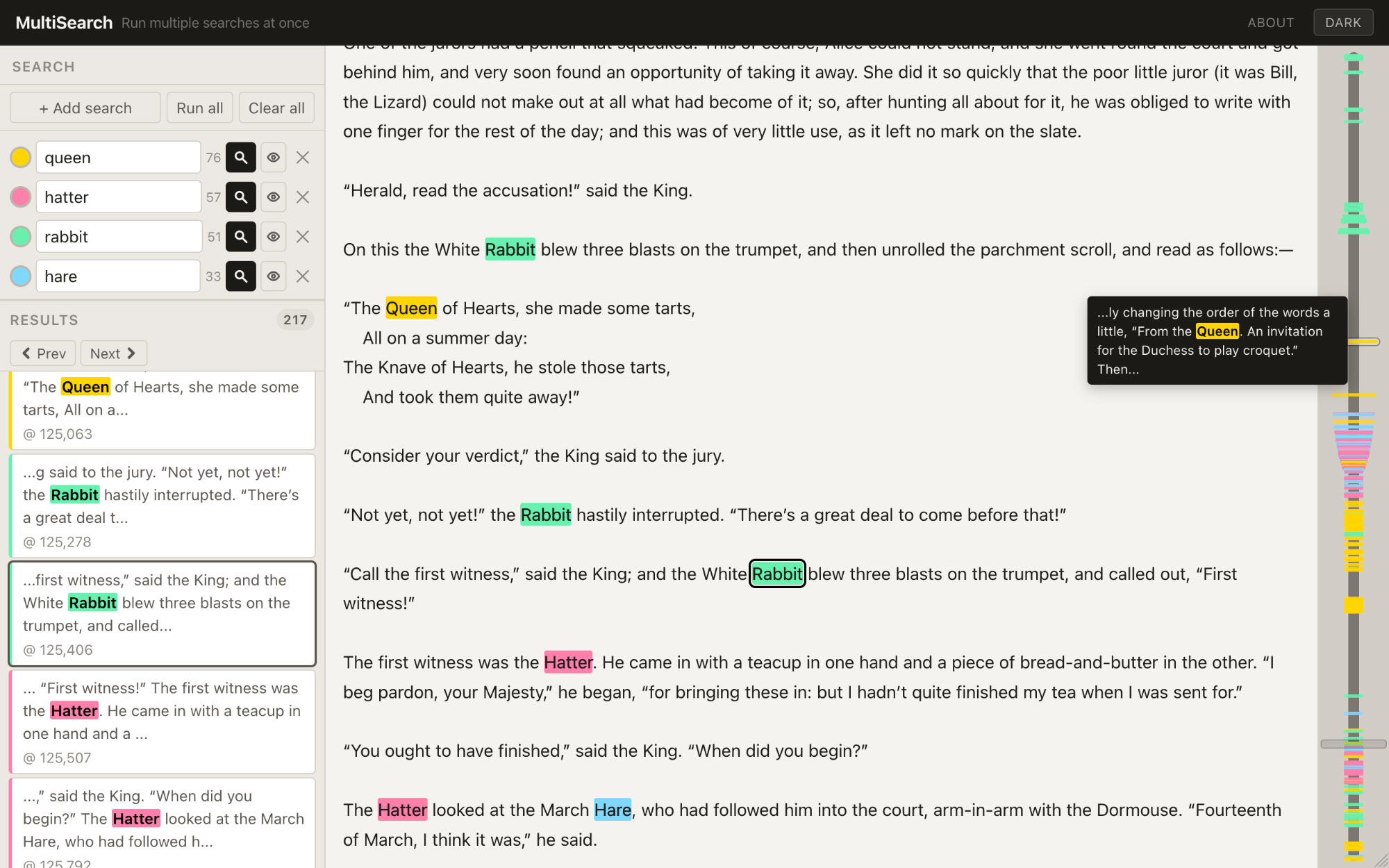Run the hare search magnifier button
Viewport: 1389px width, 868px height.
click(241, 276)
